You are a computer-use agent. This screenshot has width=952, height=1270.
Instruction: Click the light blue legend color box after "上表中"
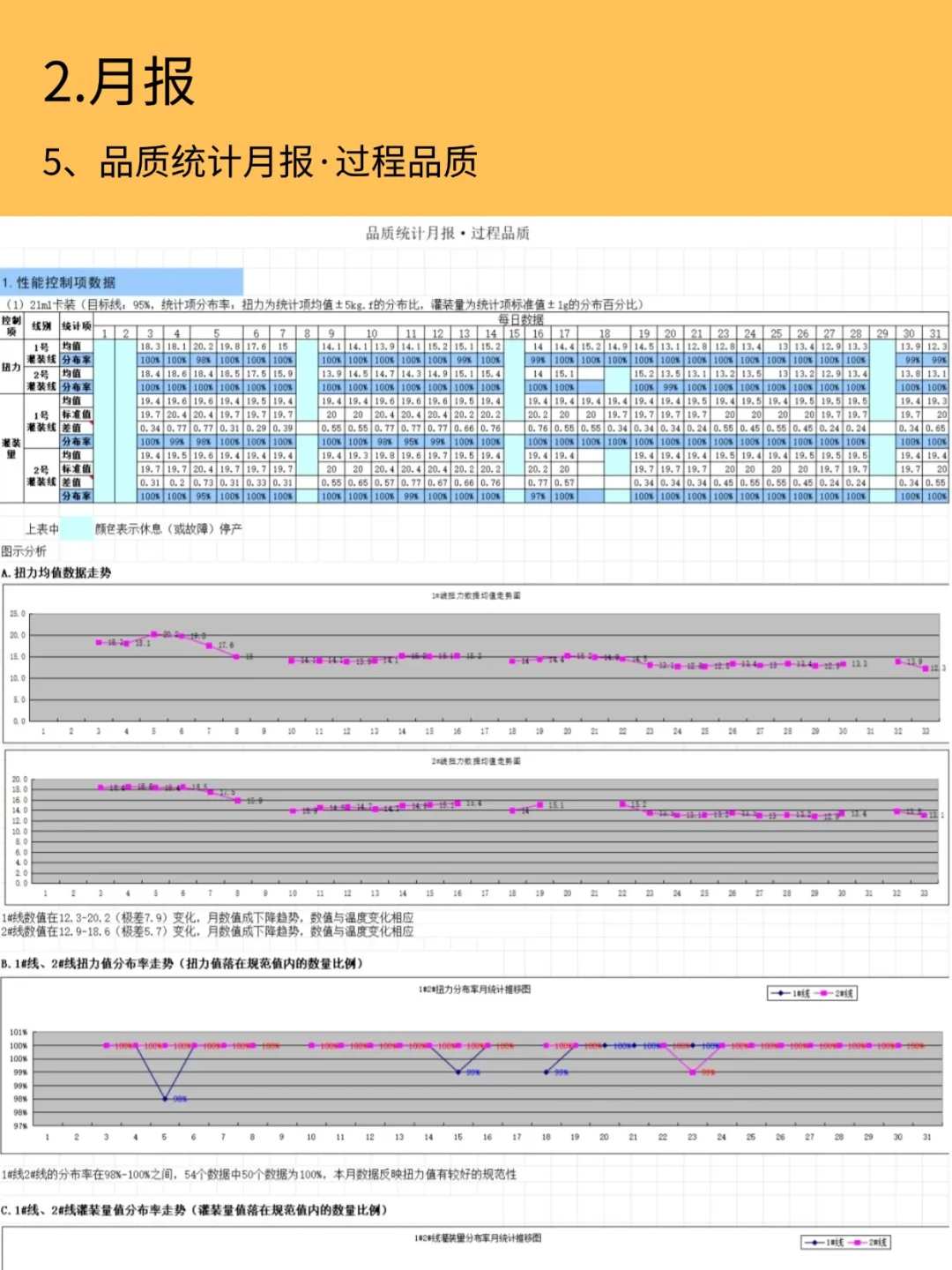point(76,529)
